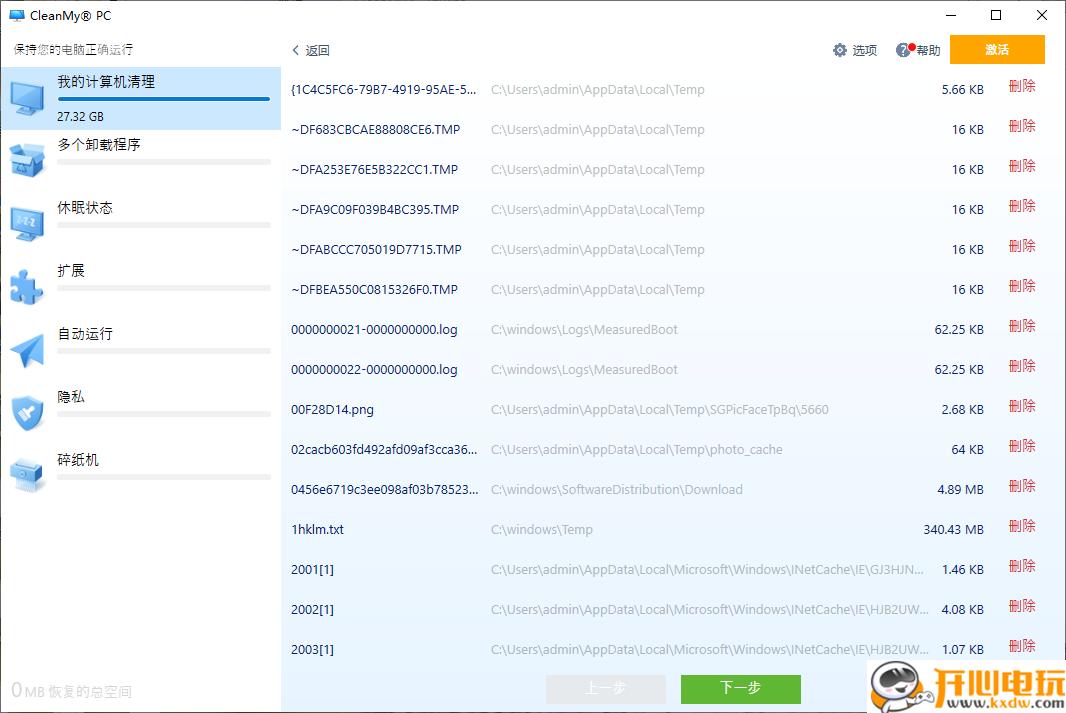Click the sleeping monitor icon for 休眠状态
The image size is (1066, 713).
point(27,223)
